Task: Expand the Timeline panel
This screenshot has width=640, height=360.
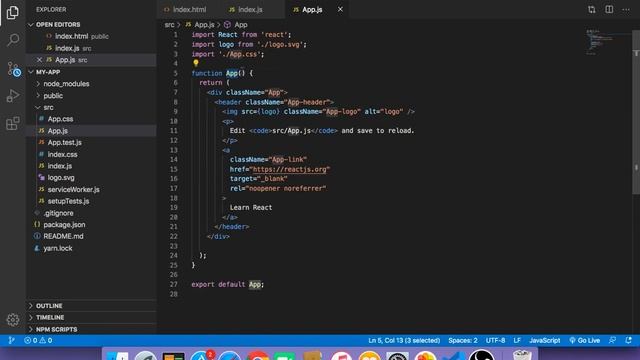Action: [50, 317]
